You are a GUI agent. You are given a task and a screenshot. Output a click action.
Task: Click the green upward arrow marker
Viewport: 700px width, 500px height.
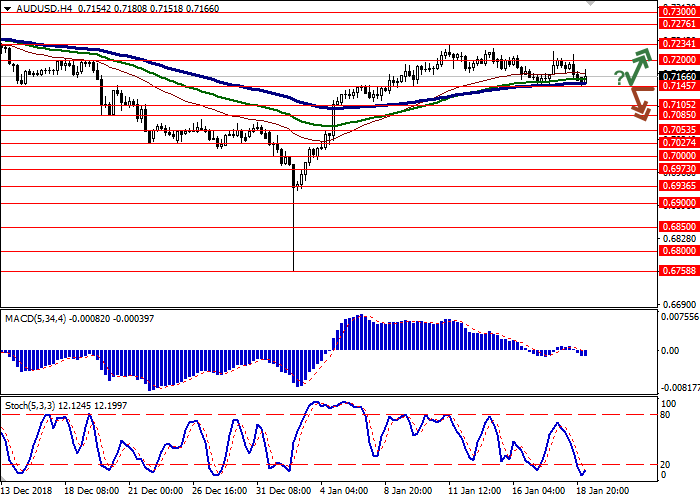click(x=640, y=63)
